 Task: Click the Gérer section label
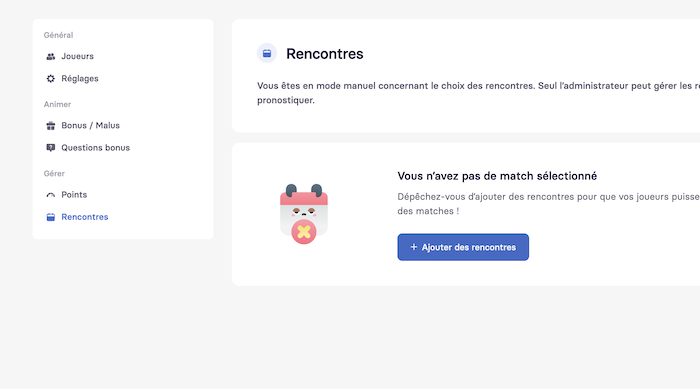point(54,173)
